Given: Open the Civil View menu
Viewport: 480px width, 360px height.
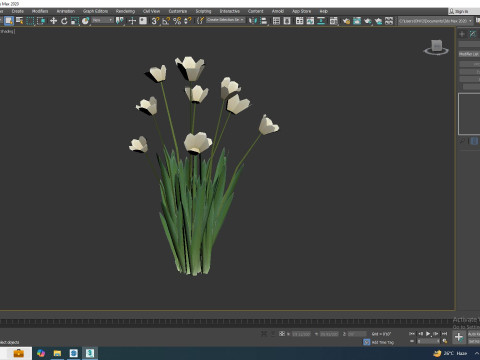Looking at the screenshot, I should pyautogui.click(x=151, y=11).
